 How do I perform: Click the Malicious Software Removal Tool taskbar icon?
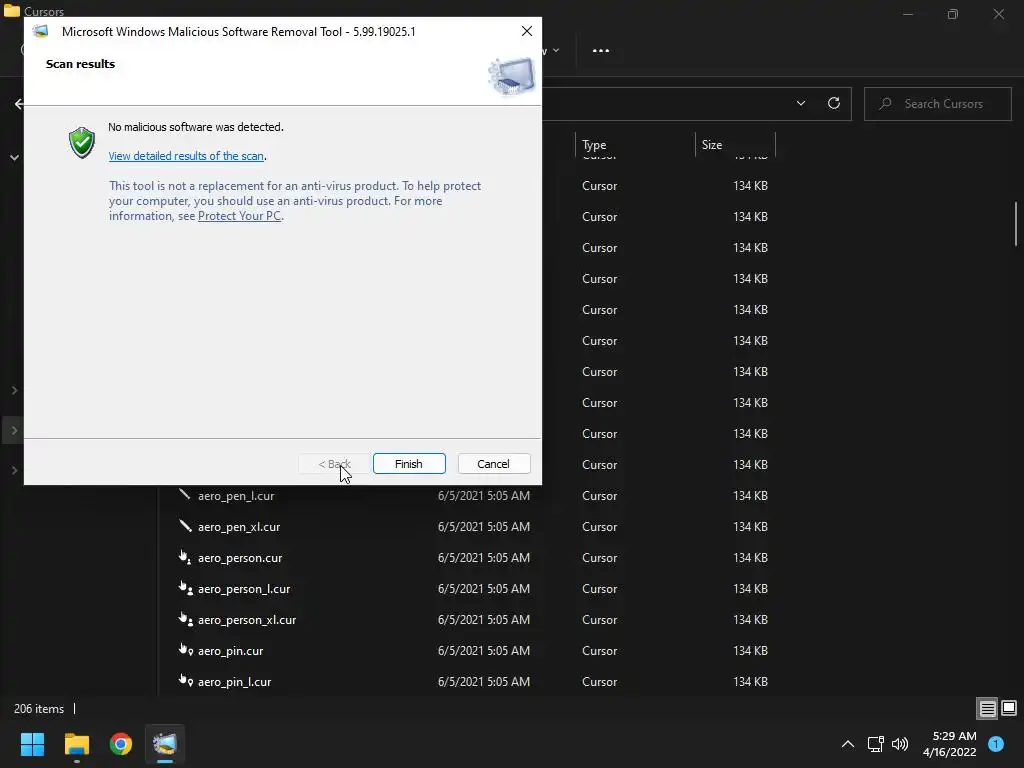click(x=165, y=744)
